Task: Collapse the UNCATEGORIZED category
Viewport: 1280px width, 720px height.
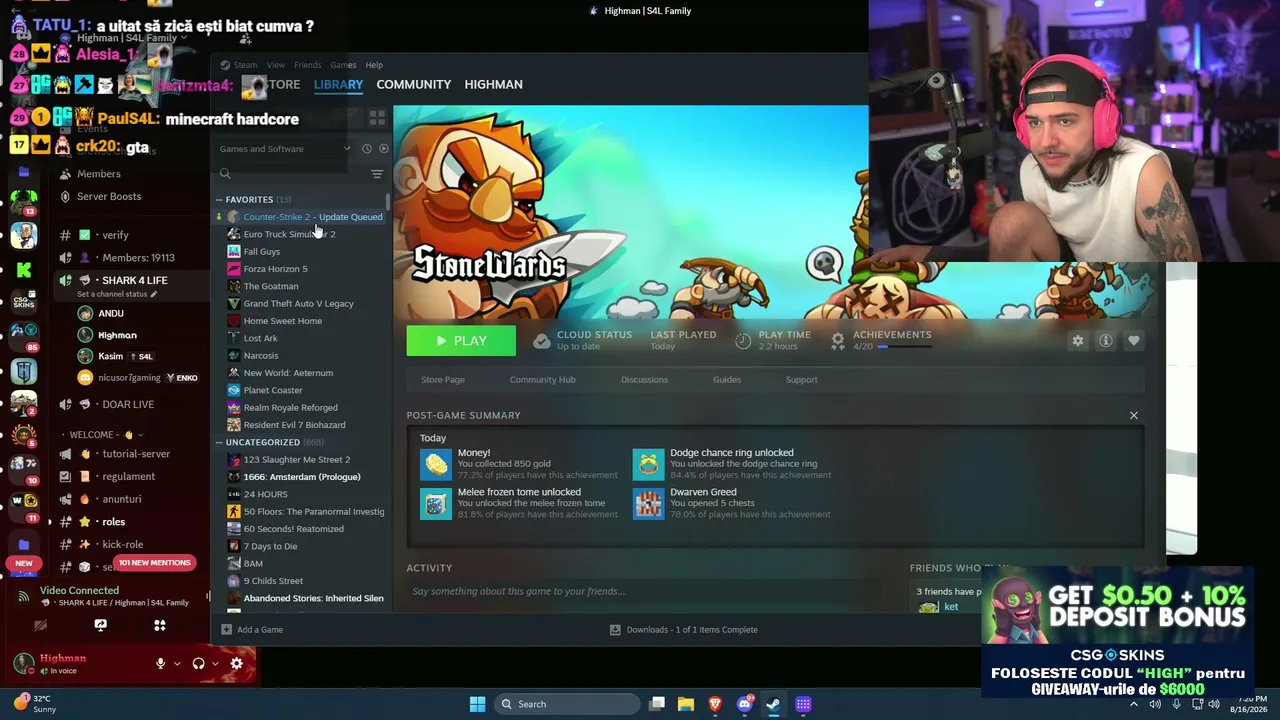Action: (219, 442)
